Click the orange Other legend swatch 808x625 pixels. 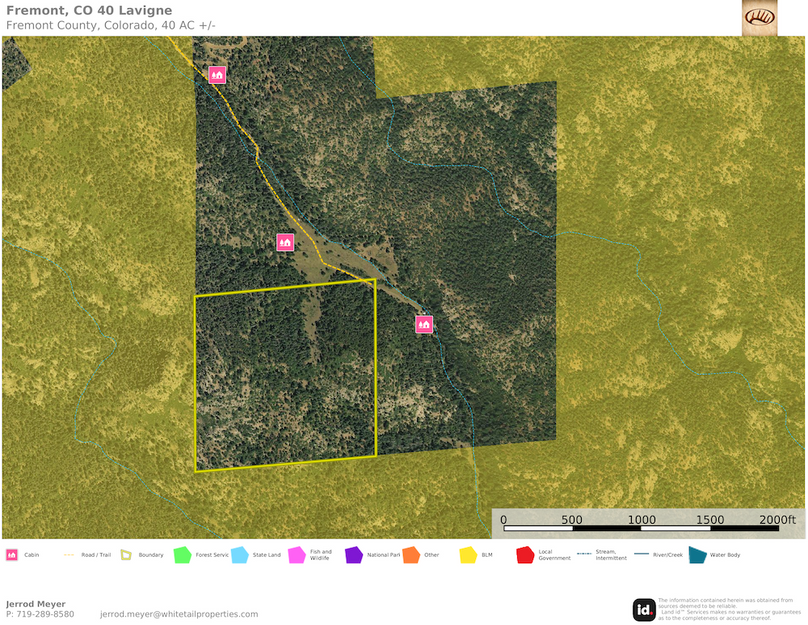pyautogui.click(x=410, y=554)
